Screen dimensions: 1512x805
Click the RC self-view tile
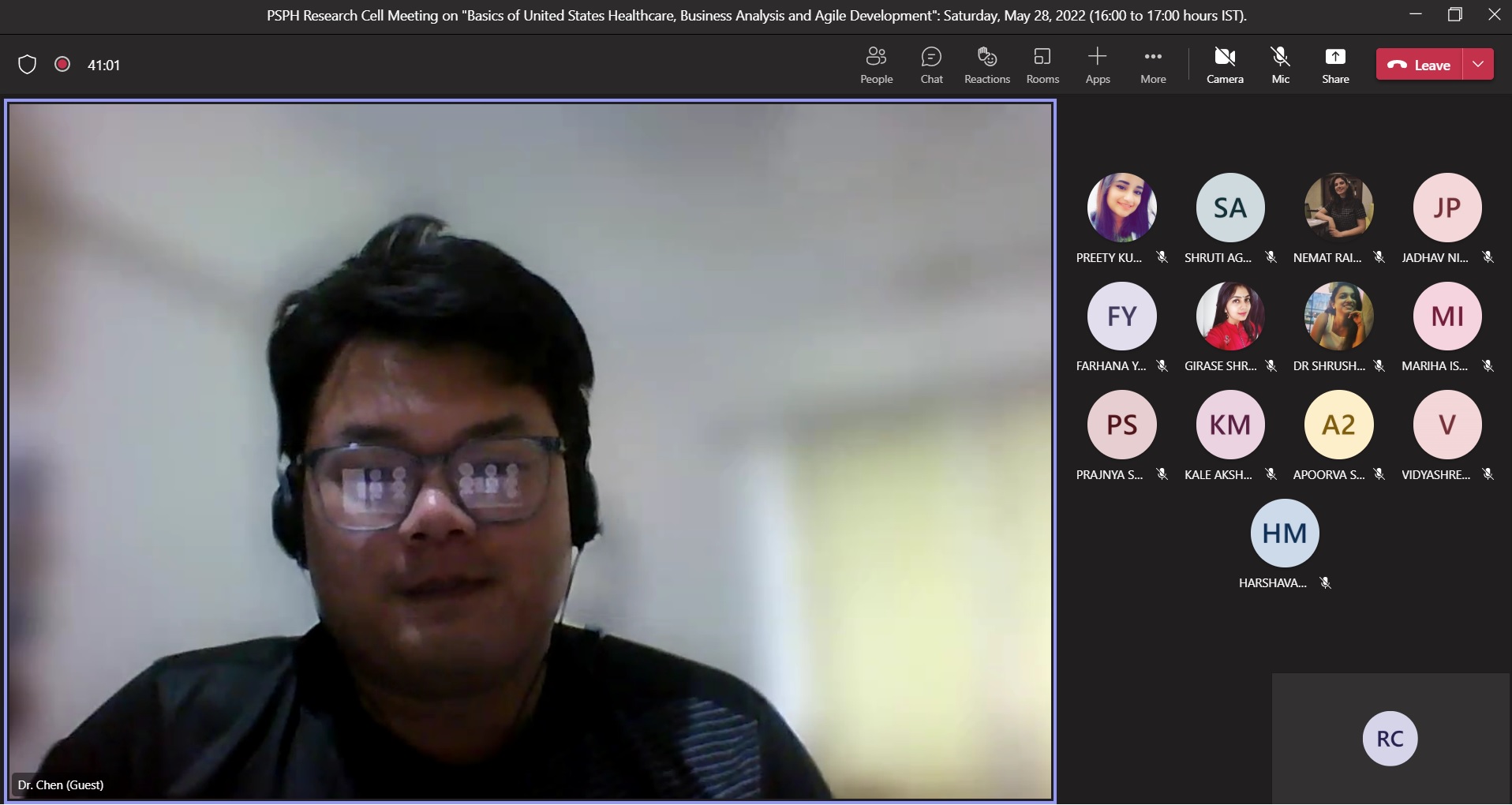point(1390,739)
